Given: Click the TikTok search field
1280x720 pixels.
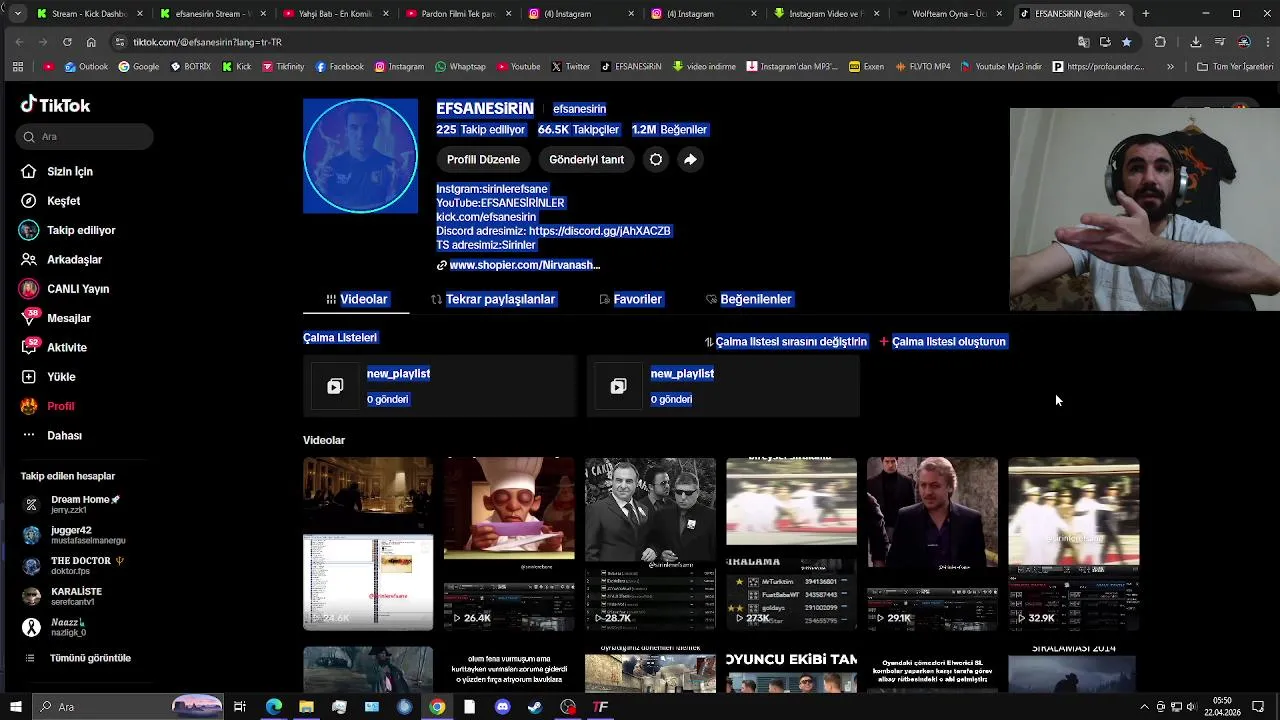Looking at the screenshot, I should click(x=85, y=137).
